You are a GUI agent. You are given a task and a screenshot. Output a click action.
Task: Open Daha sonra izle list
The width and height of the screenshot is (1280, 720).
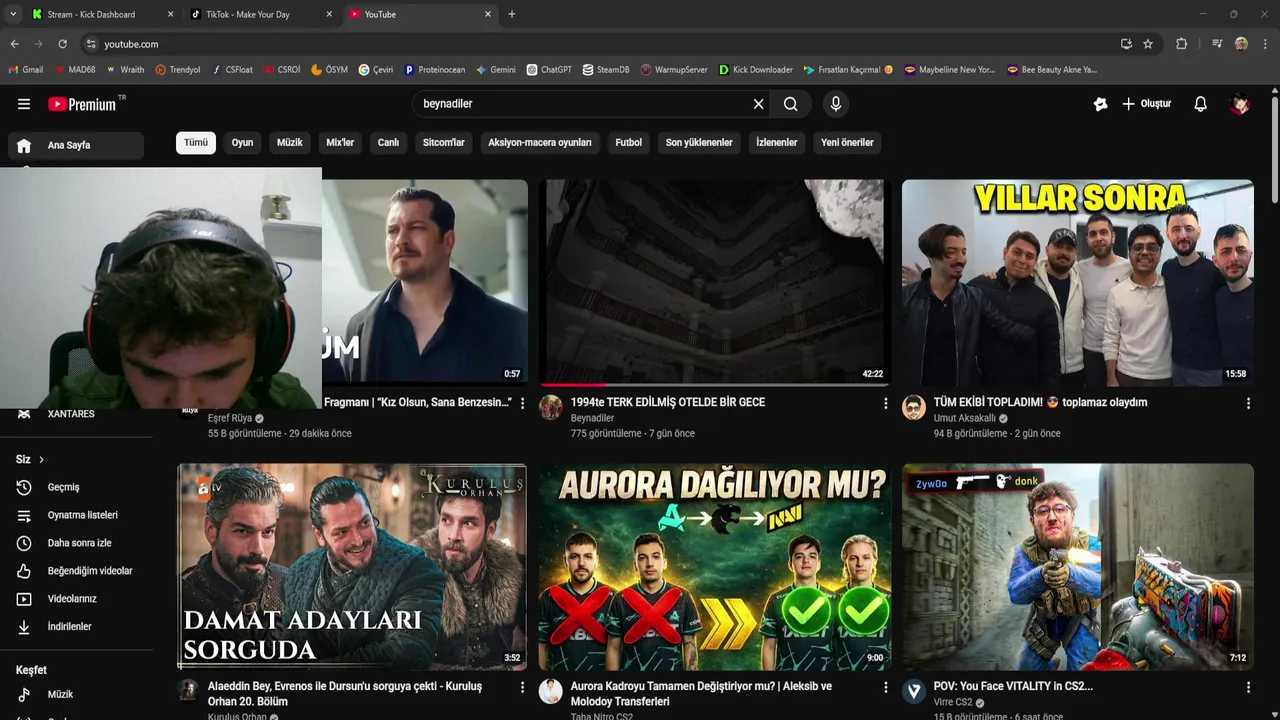coord(76,543)
